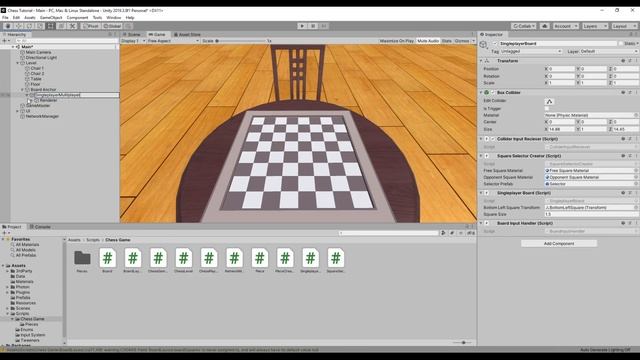Click the Global toggle button
This screenshot has width=640, height=360.
tap(112, 26)
